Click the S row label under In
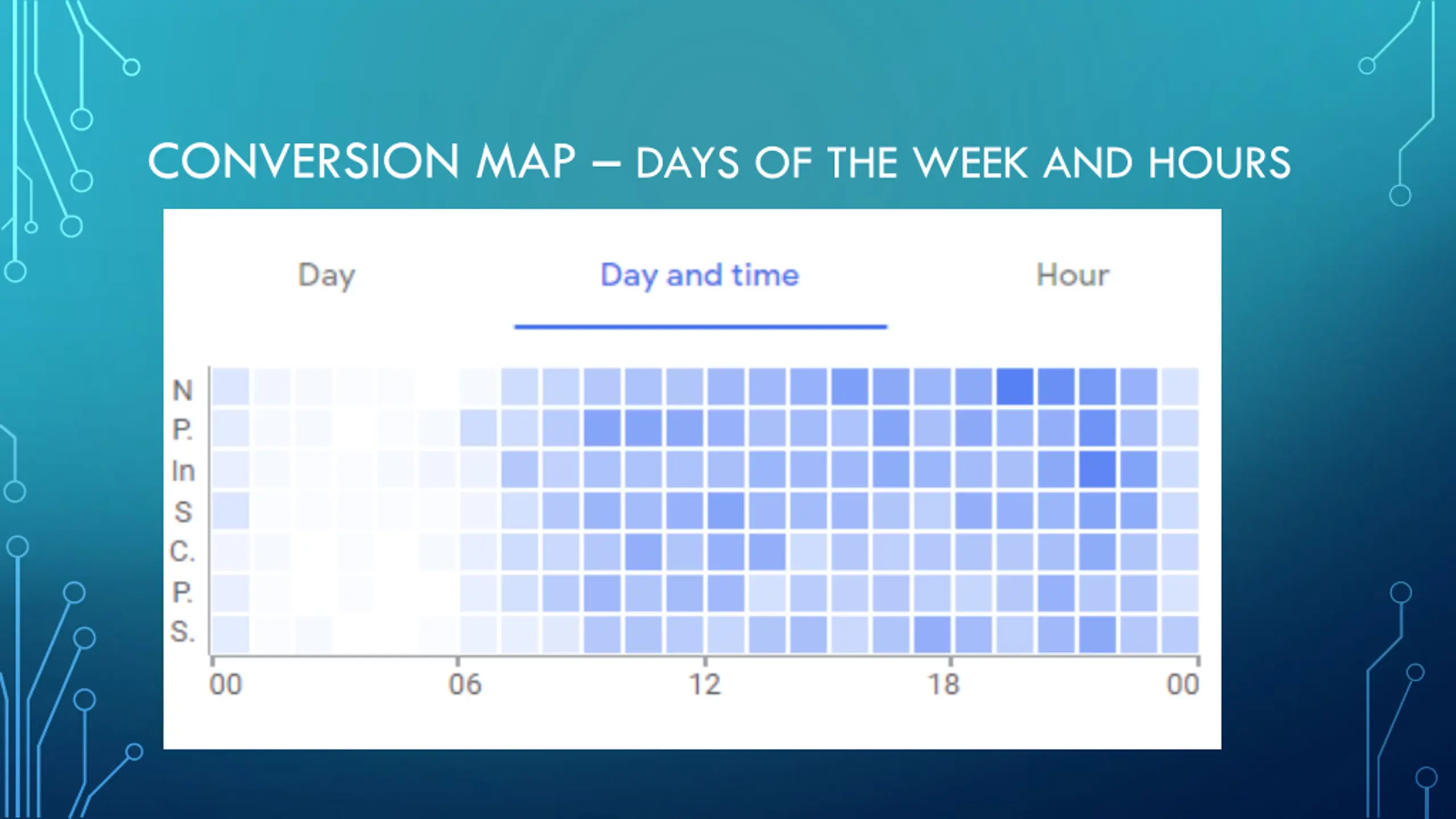 183,512
